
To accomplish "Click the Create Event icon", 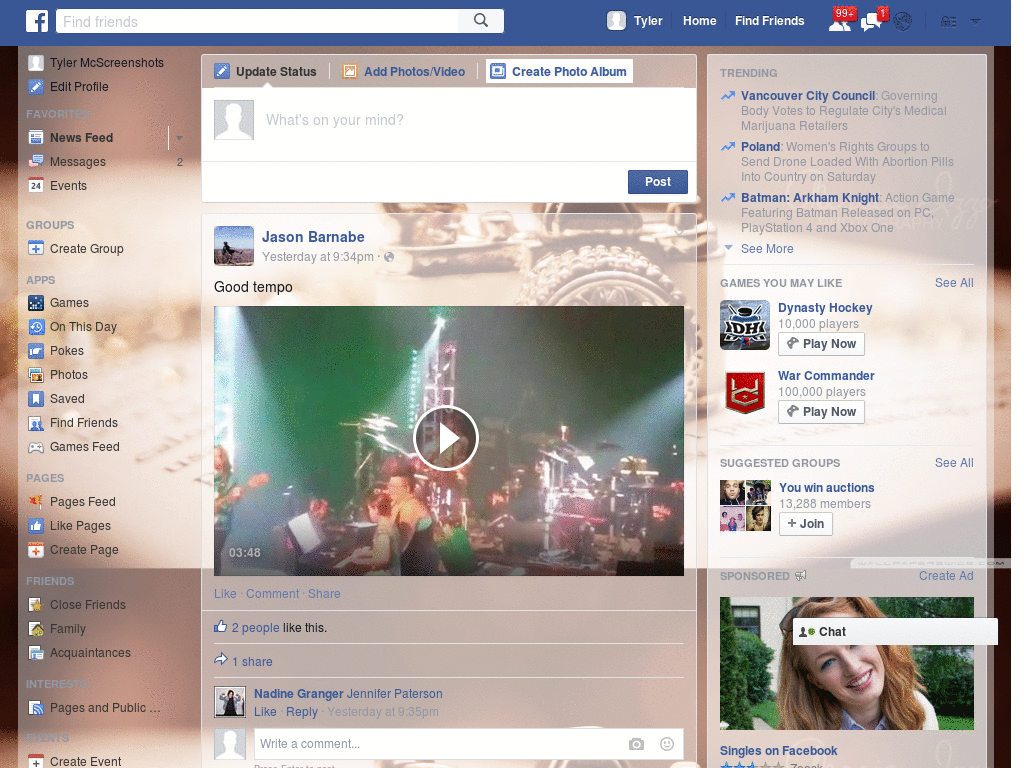I will tap(36, 762).
